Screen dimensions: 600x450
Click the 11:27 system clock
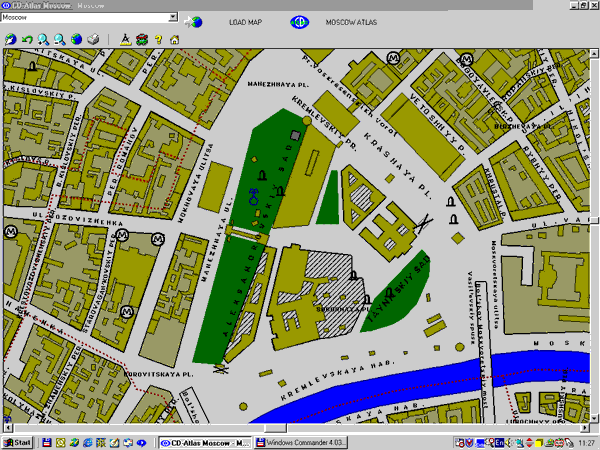(587, 443)
